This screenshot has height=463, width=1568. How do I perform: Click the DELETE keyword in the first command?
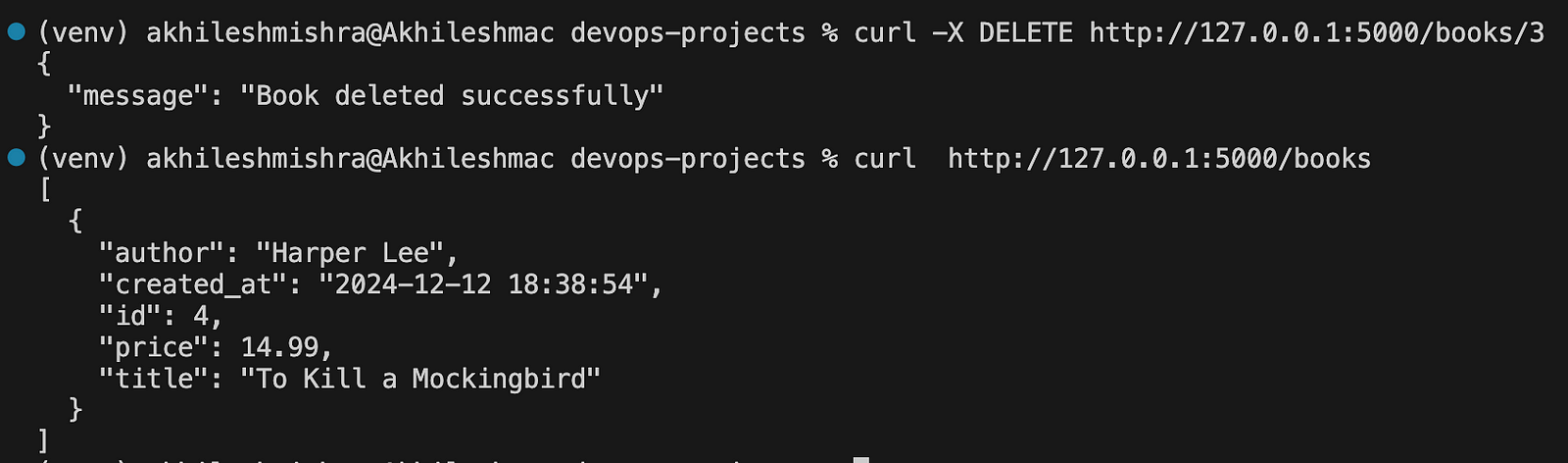[x=1025, y=32]
